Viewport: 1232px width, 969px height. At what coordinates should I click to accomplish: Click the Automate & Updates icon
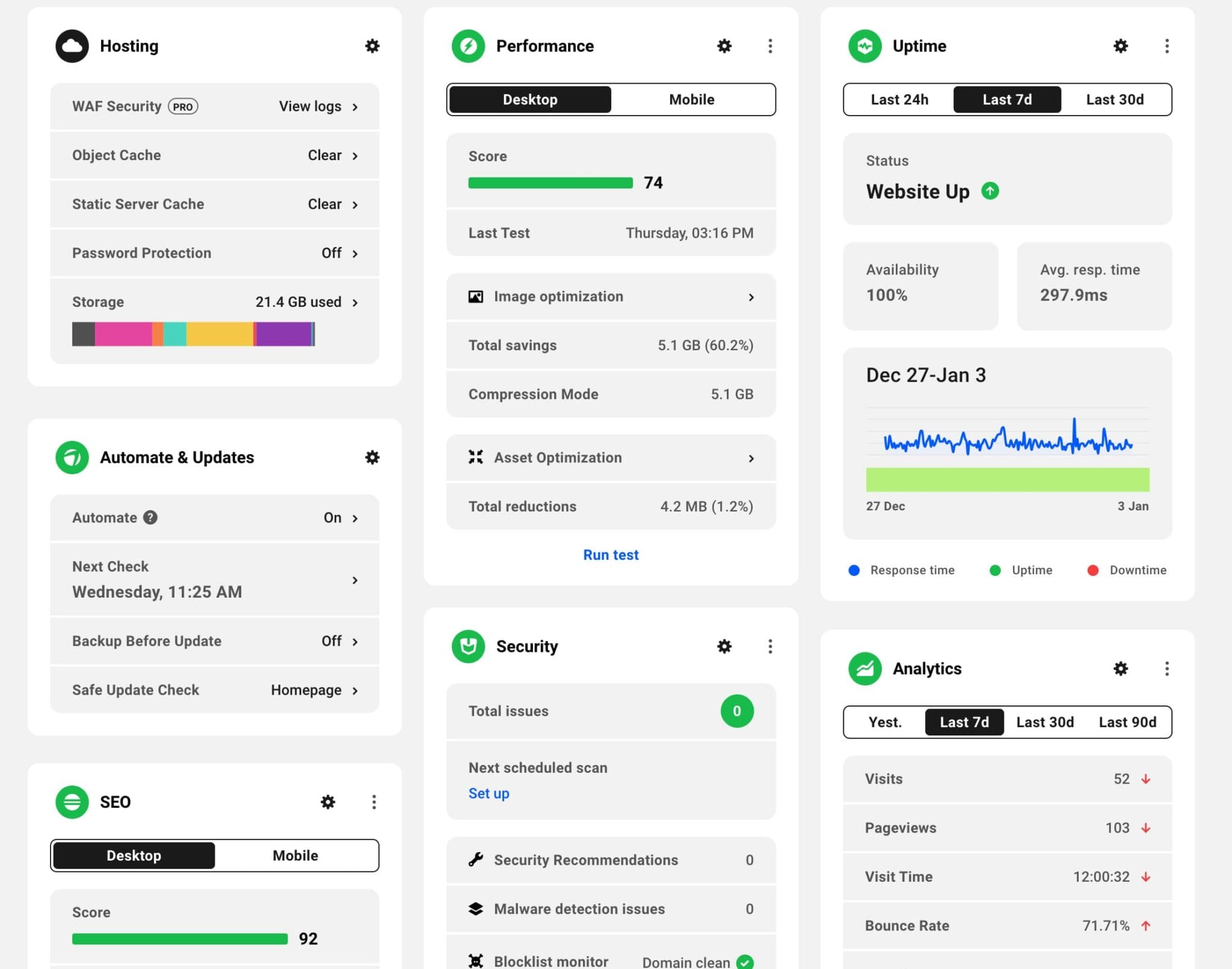72,457
